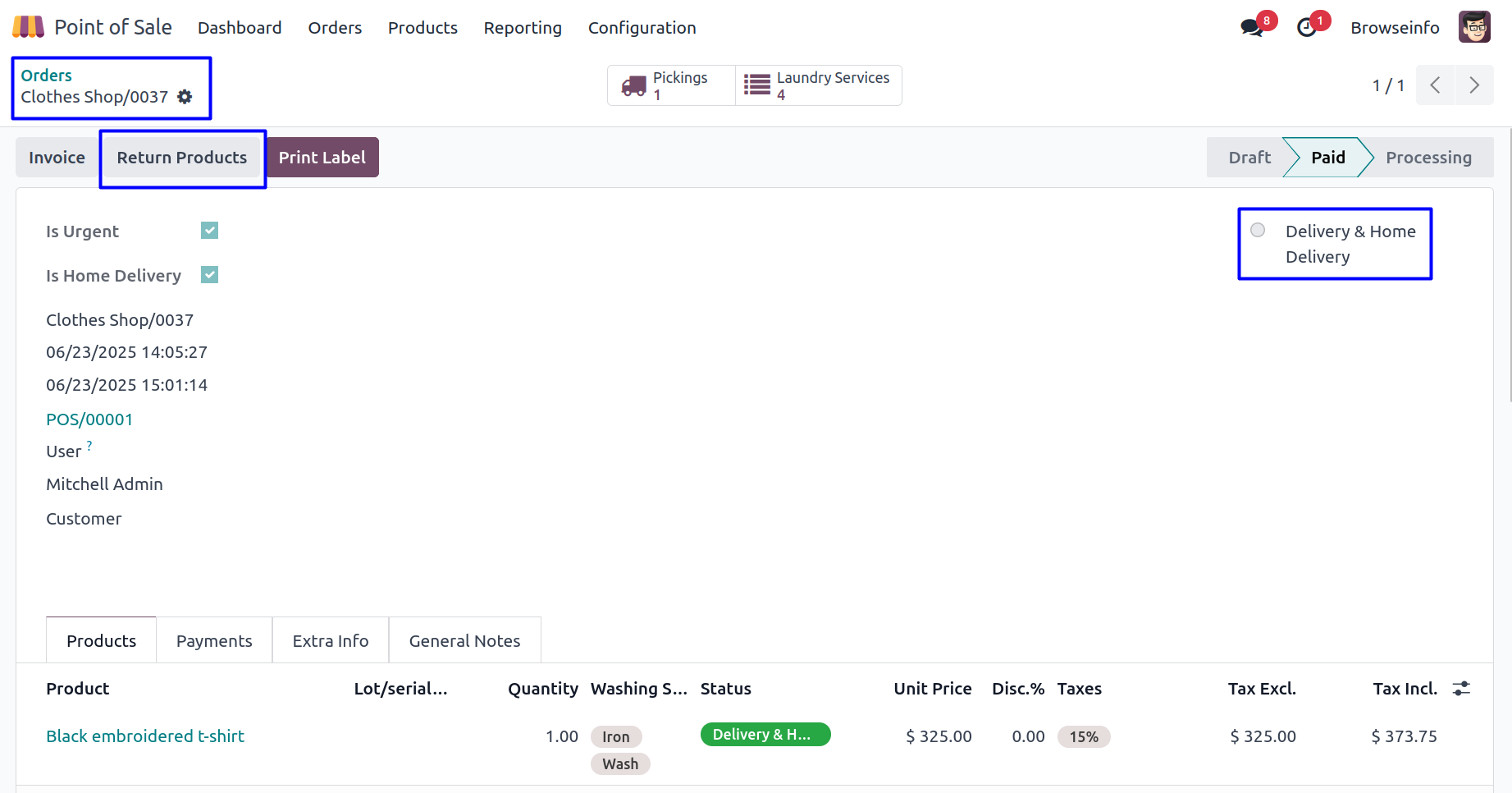Select Delivery & Home Delivery radio button
This screenshot has height=793, width=1512.
(1258, 231)
